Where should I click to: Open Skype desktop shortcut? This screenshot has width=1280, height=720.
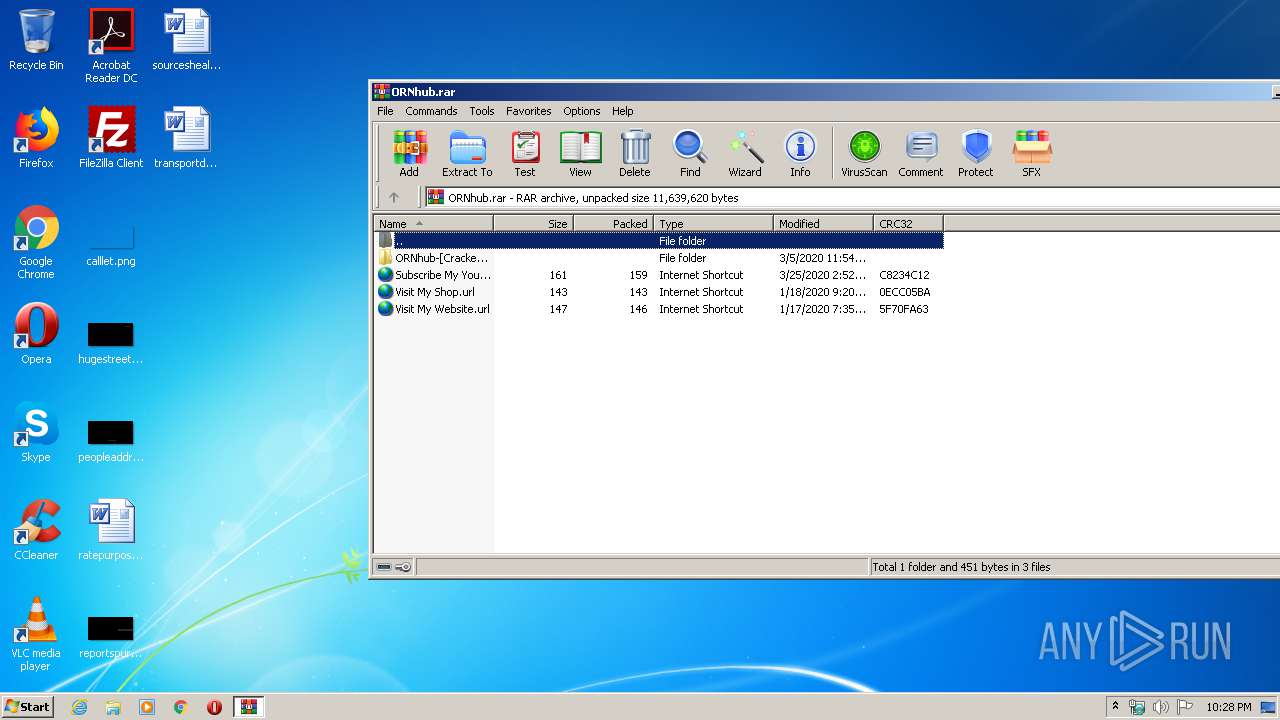point(36,432)
